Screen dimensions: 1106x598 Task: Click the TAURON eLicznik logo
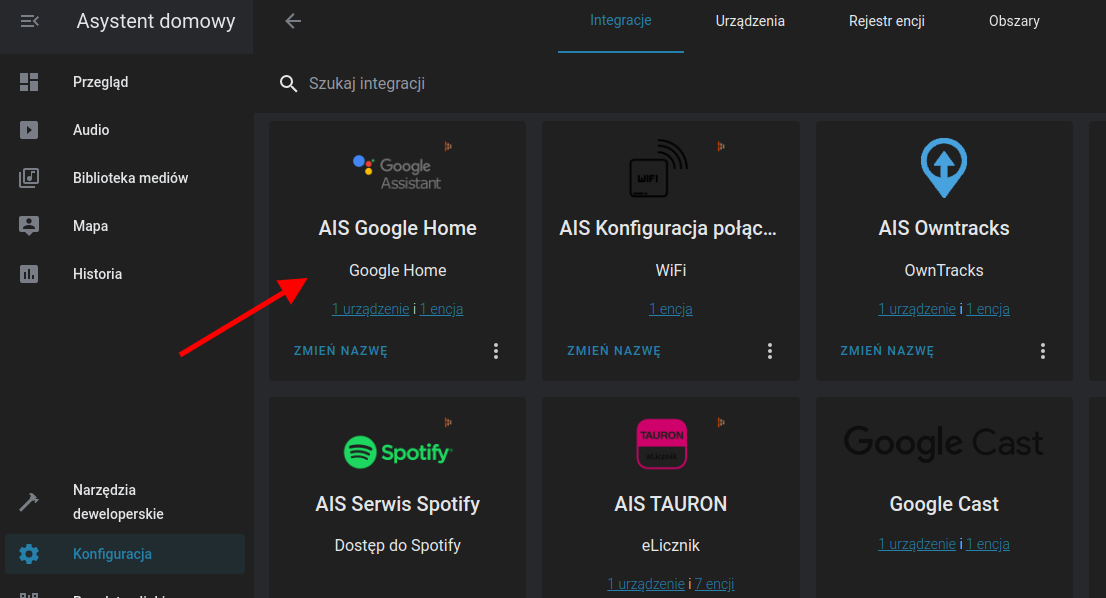662,444
